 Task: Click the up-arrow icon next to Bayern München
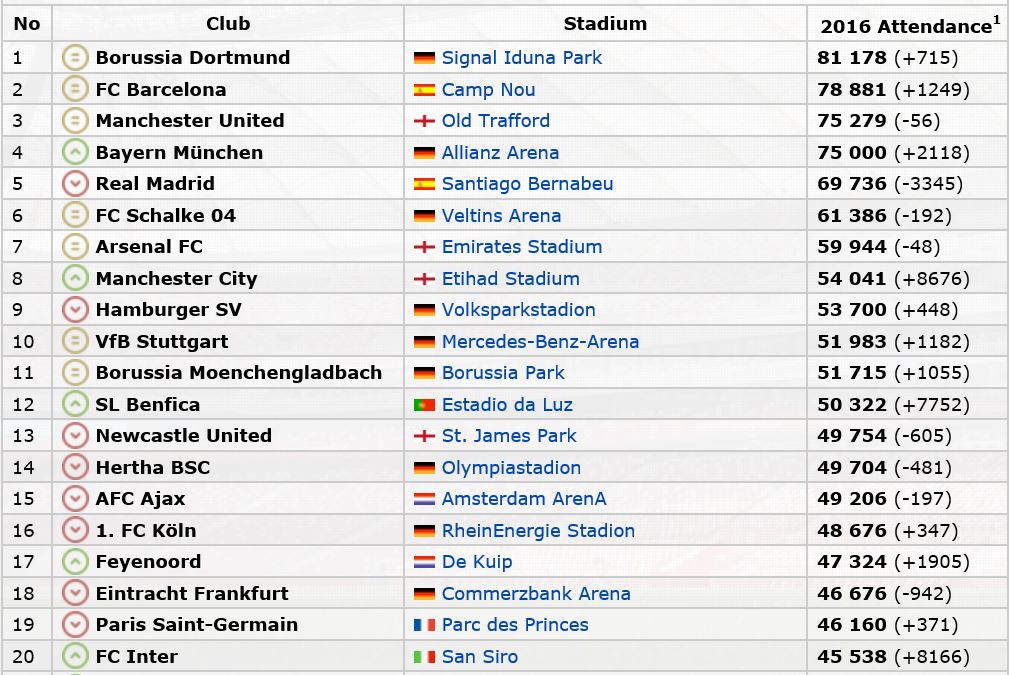coord(75,153)
